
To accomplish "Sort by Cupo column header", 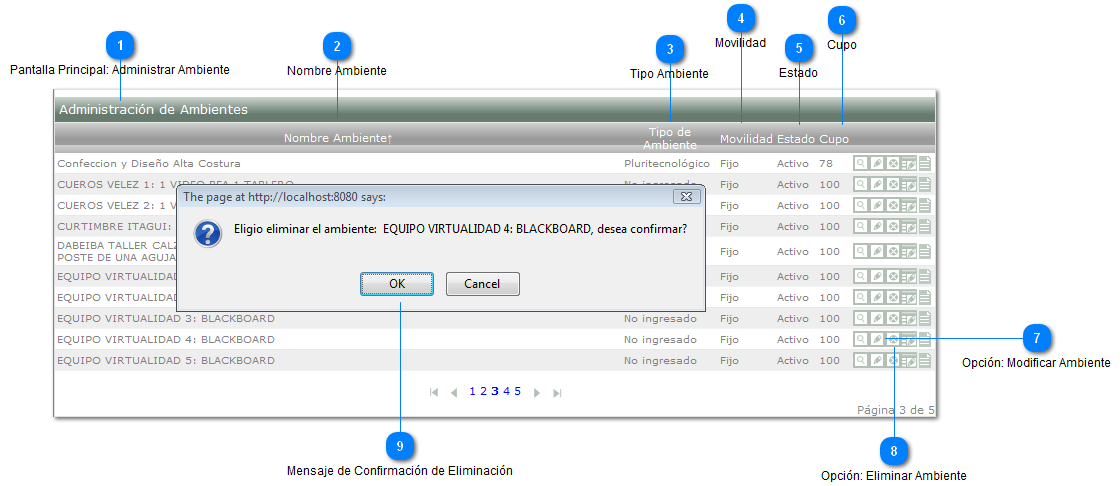I will (834, 138).
